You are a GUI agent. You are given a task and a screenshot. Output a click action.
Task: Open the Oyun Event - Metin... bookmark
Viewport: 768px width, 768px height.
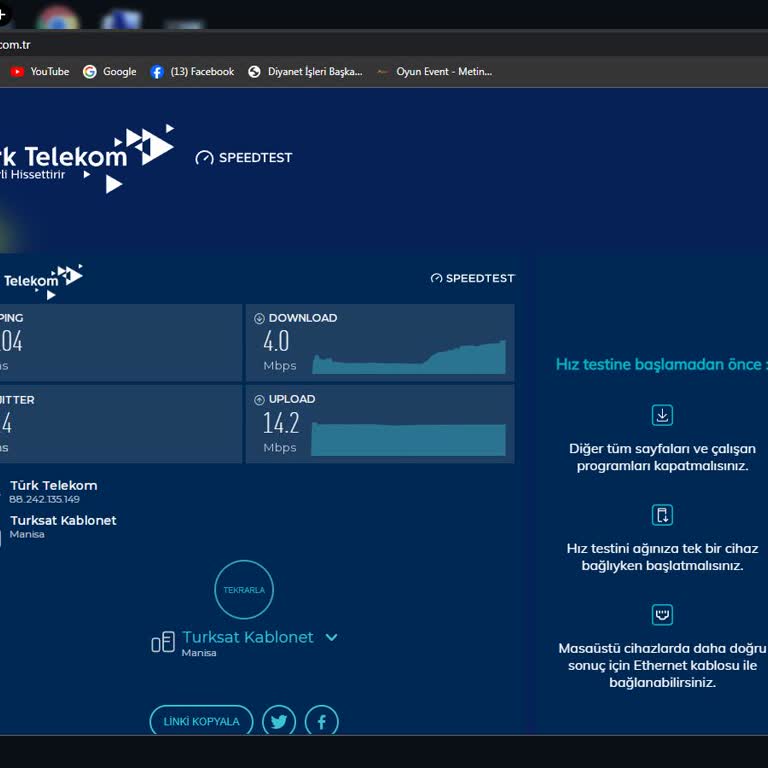(x=434, y=72)
